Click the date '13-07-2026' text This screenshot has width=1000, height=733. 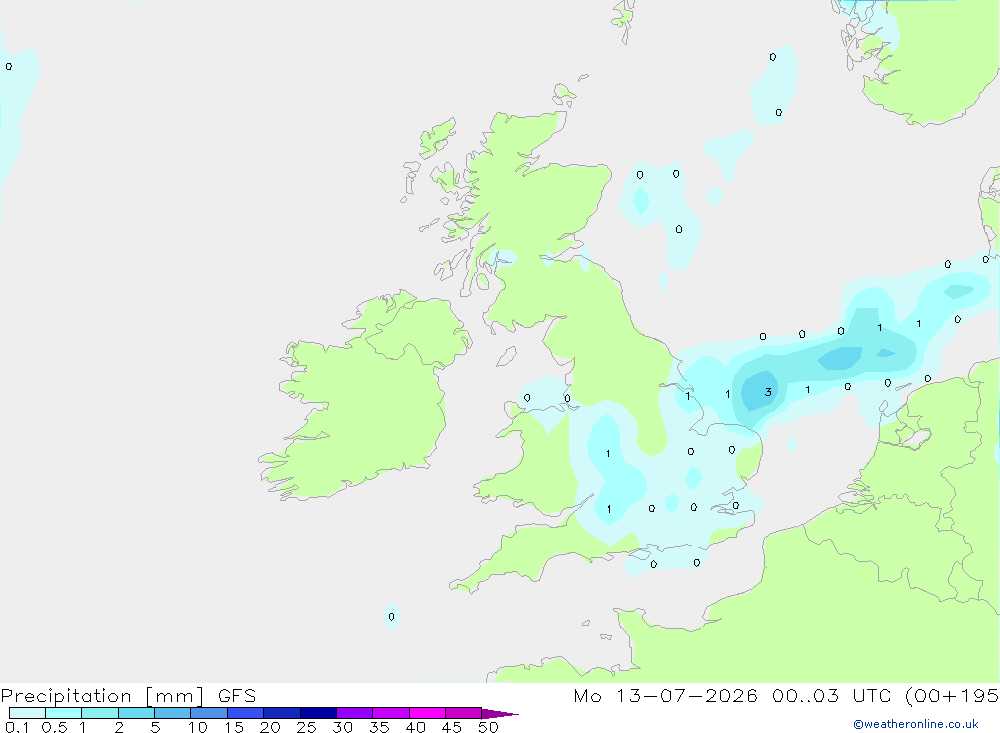[687, 696]
